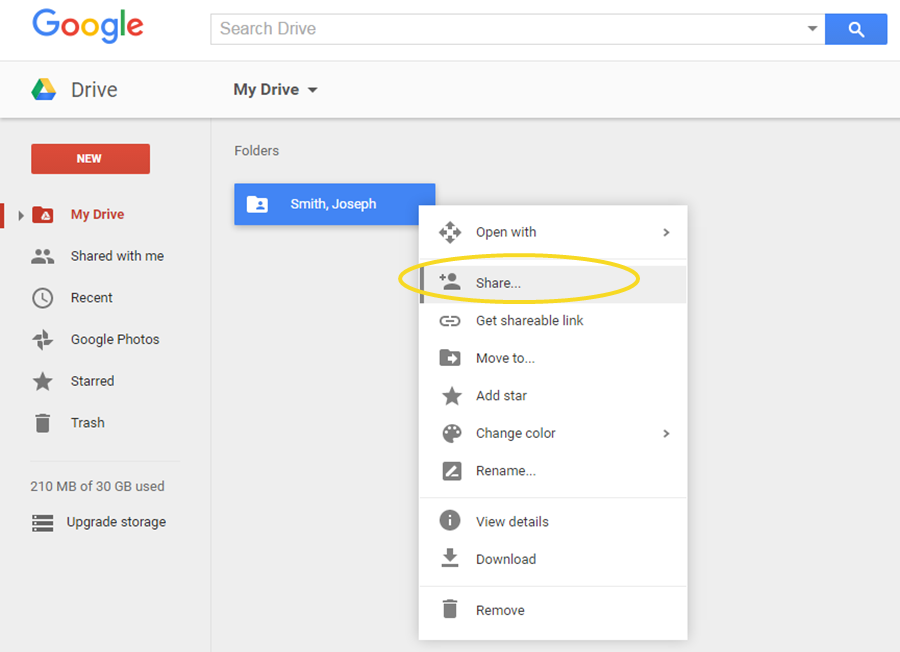Open the Open with submenu

[553, 232]
